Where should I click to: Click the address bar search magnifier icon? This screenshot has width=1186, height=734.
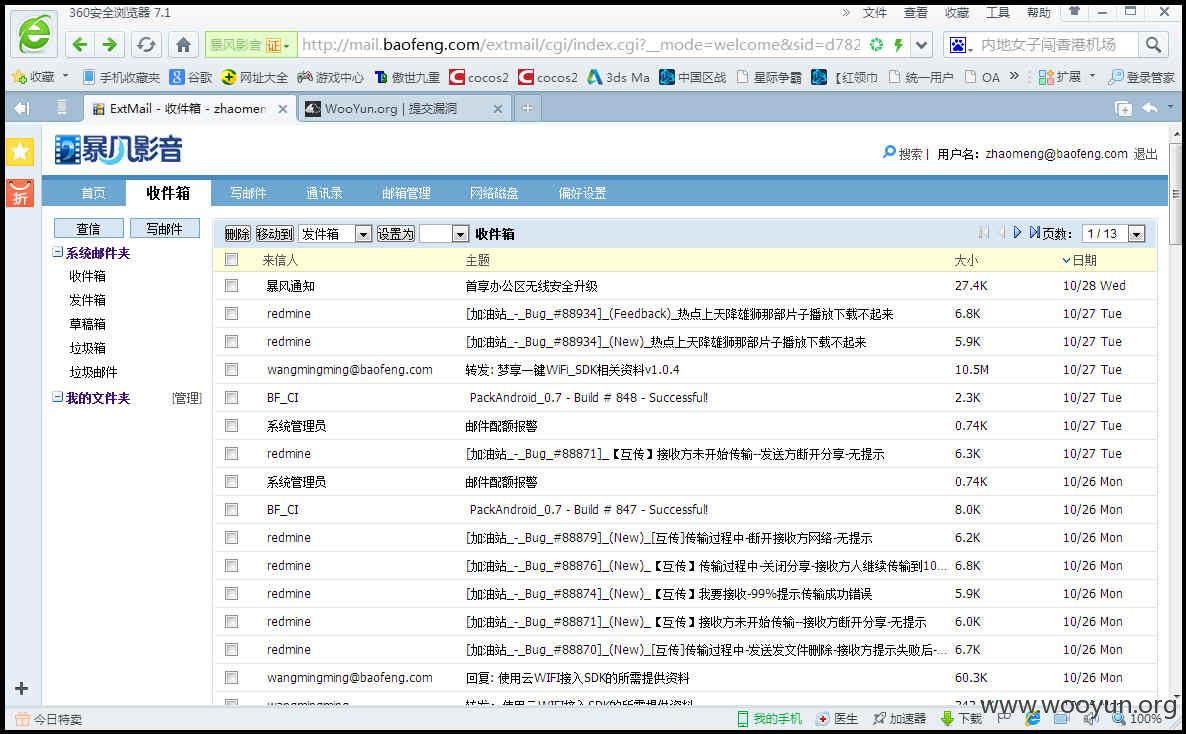(1153, 45)
